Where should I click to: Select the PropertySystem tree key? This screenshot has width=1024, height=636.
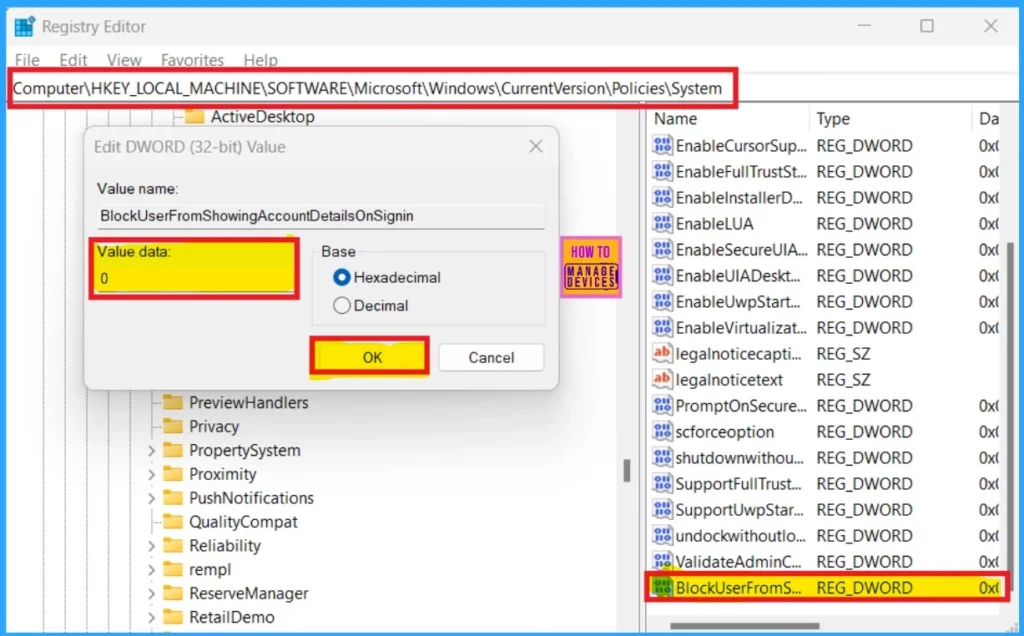click(245, 451)
